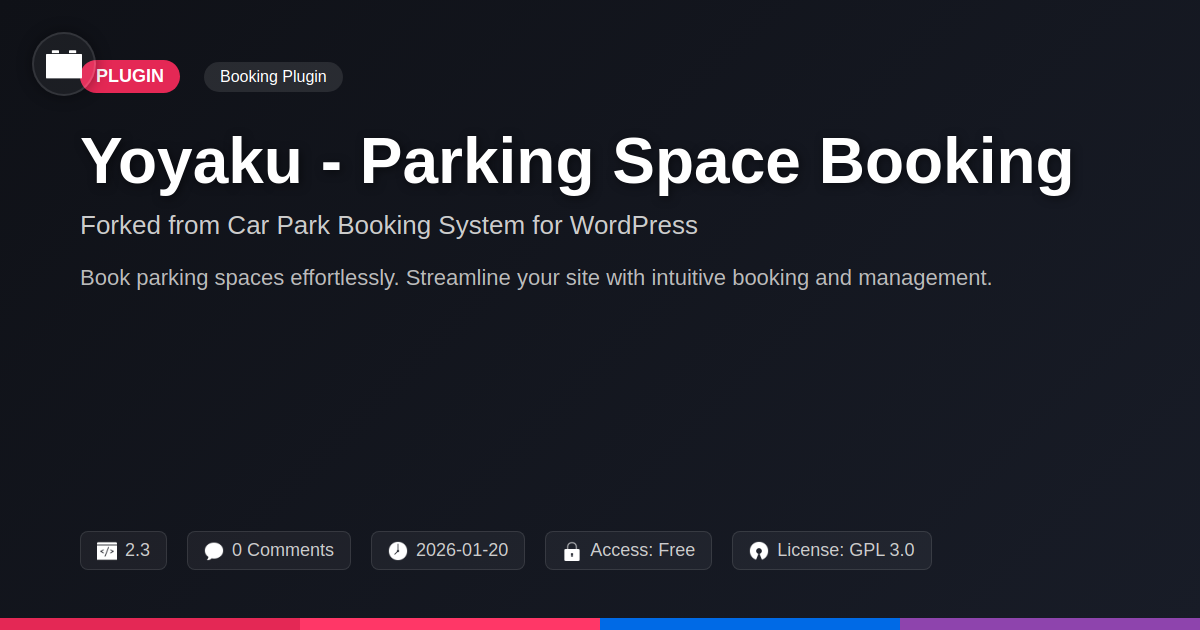The image size is (1200, 630).
Task: Select the red PLUGIN badge
Action: [130, 77]
